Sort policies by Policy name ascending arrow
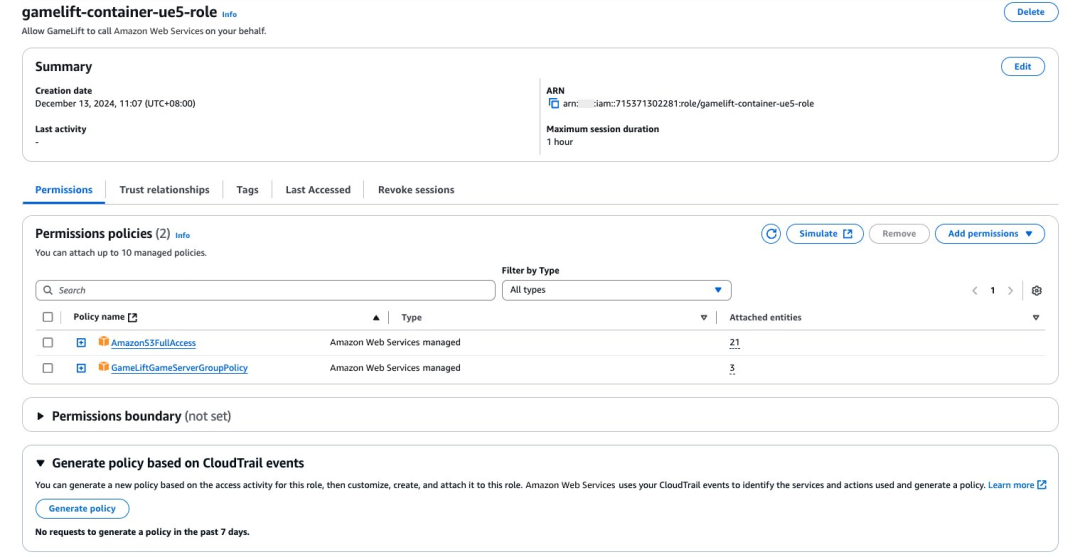This screenshot has width=1080, height=557. [x=376, y=317]
